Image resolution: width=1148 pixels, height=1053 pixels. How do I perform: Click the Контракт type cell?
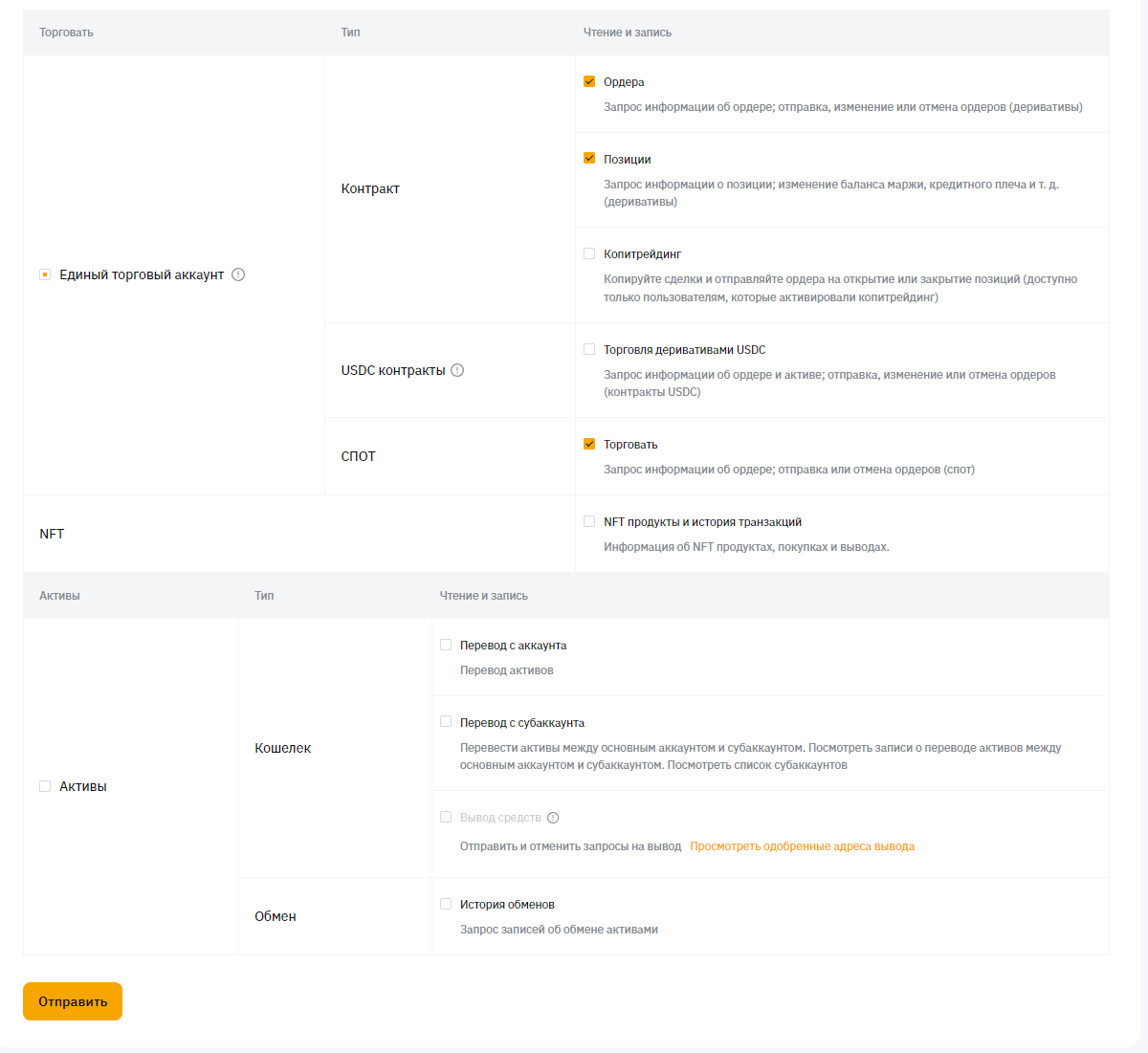pos(370,188)
